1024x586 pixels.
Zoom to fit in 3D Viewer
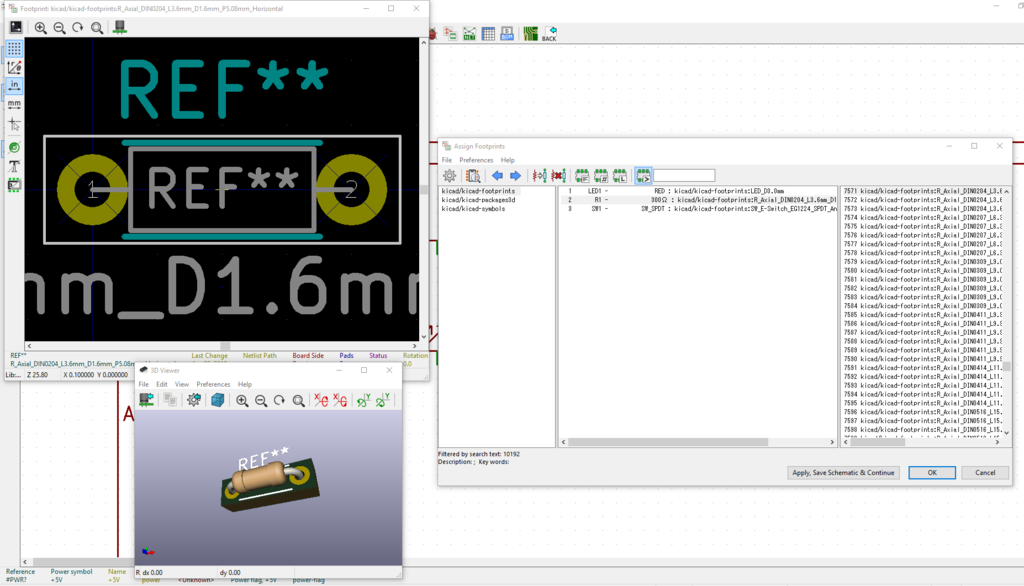point(298,400)
